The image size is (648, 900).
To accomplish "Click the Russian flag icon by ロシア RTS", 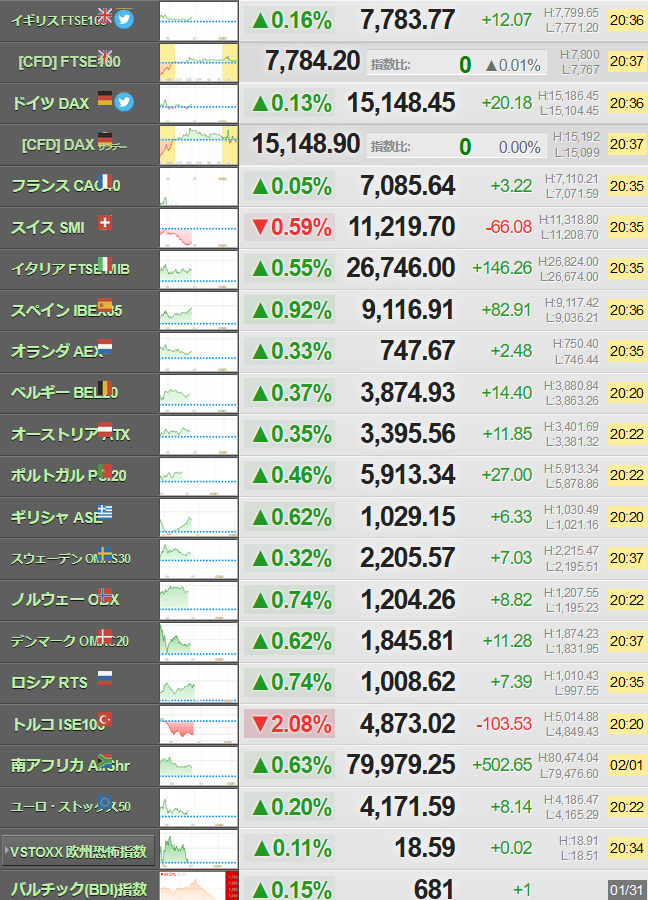I will 104,678.
